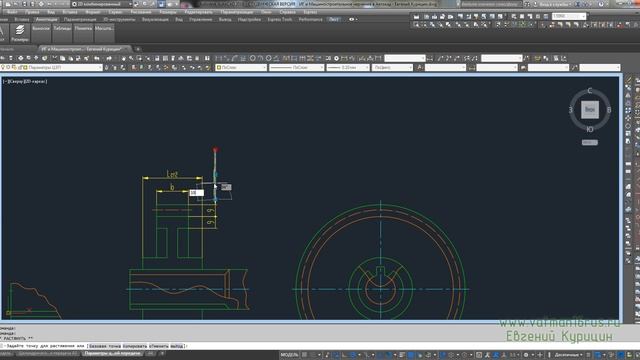Open the Формат menu
The height and width of the screenshot is (360, 640).
point(93,12)
